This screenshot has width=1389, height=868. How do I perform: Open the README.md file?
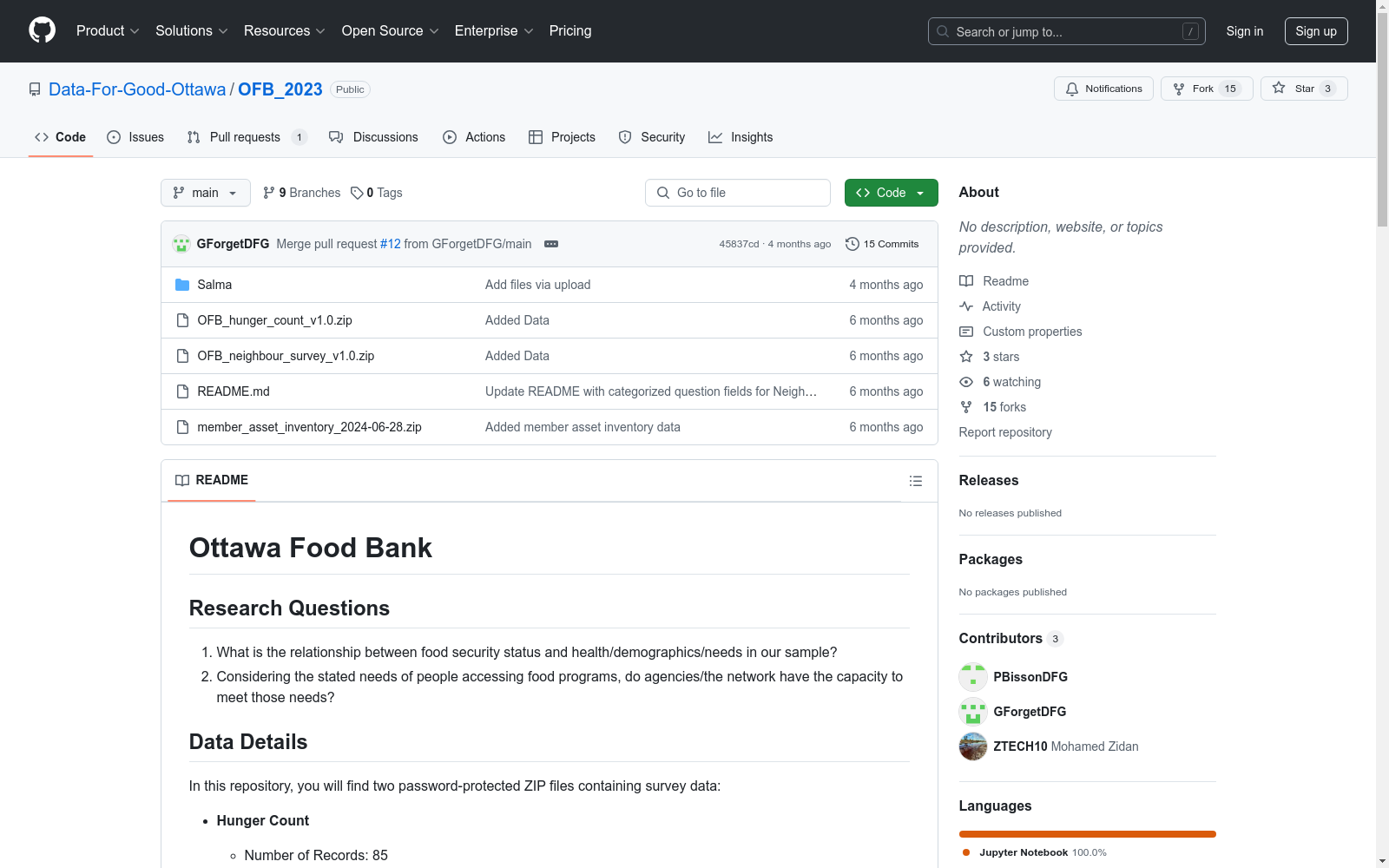234,391
